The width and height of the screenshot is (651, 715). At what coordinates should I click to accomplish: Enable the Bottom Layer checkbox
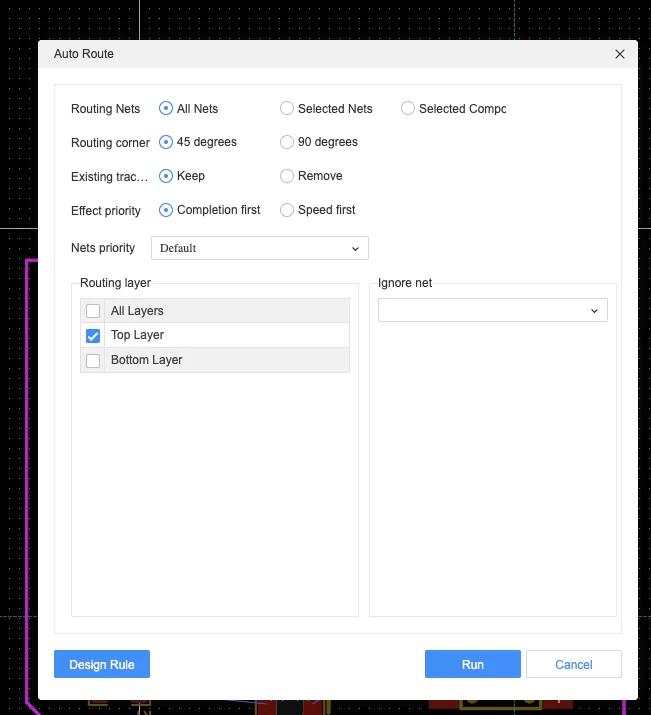(93, 360)
